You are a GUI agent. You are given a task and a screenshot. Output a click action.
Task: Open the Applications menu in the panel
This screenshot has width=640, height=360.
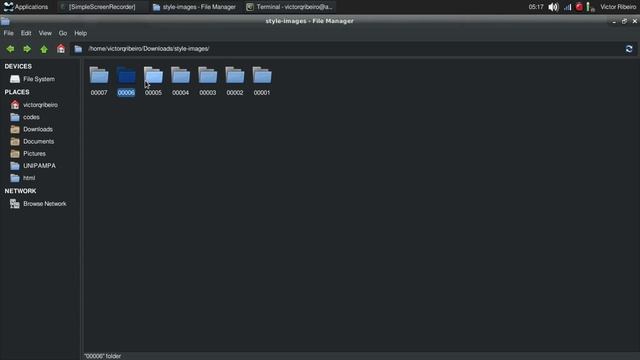pos(26,7)
